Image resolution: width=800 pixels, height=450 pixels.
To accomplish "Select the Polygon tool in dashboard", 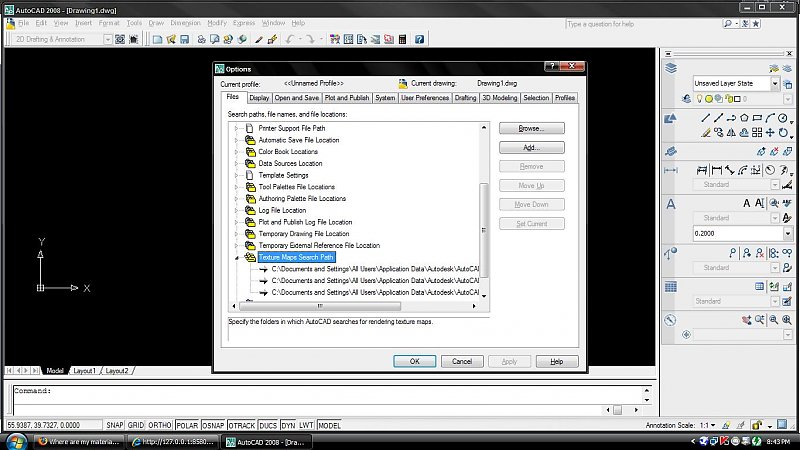I will [x=744, y=118].
